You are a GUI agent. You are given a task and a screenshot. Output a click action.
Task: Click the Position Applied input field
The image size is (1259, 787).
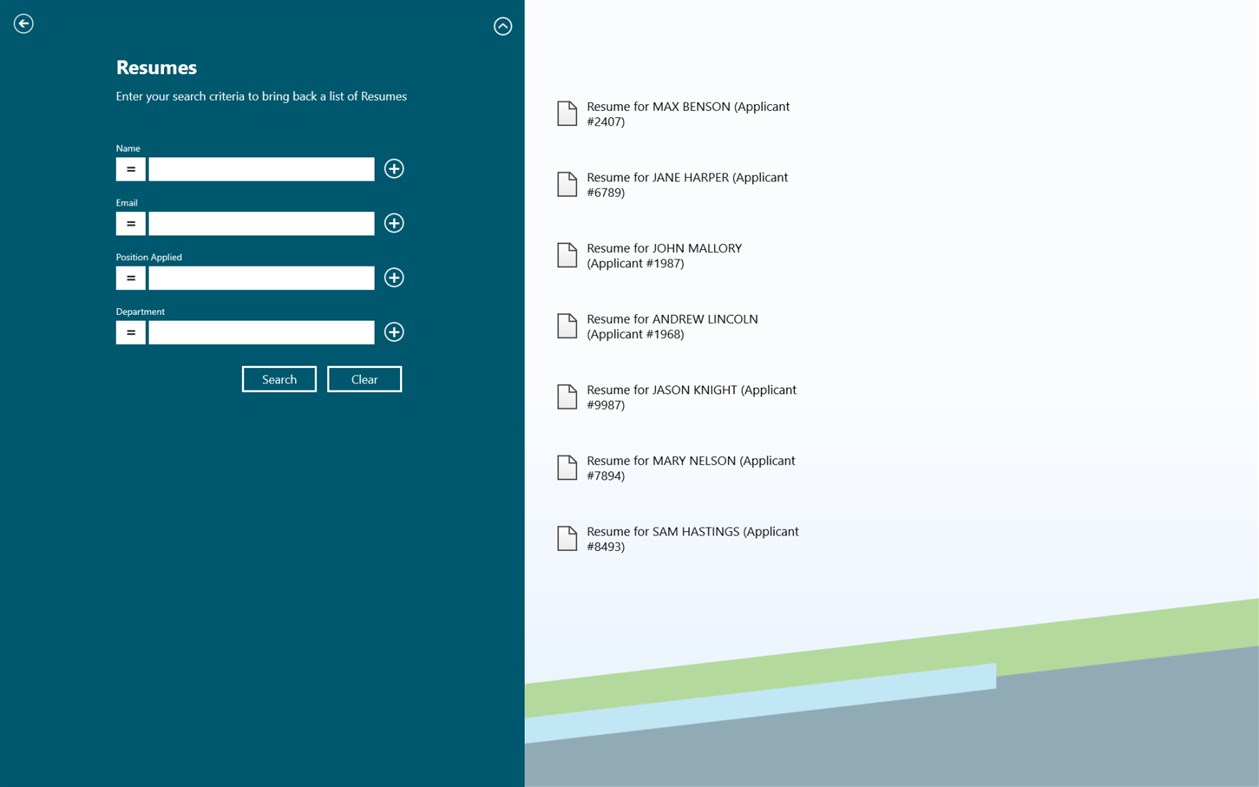click(x=260, y=277)
